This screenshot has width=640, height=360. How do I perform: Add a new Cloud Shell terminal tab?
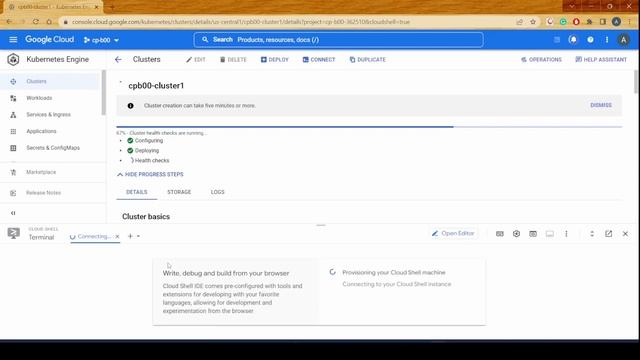tap(130, 236)
